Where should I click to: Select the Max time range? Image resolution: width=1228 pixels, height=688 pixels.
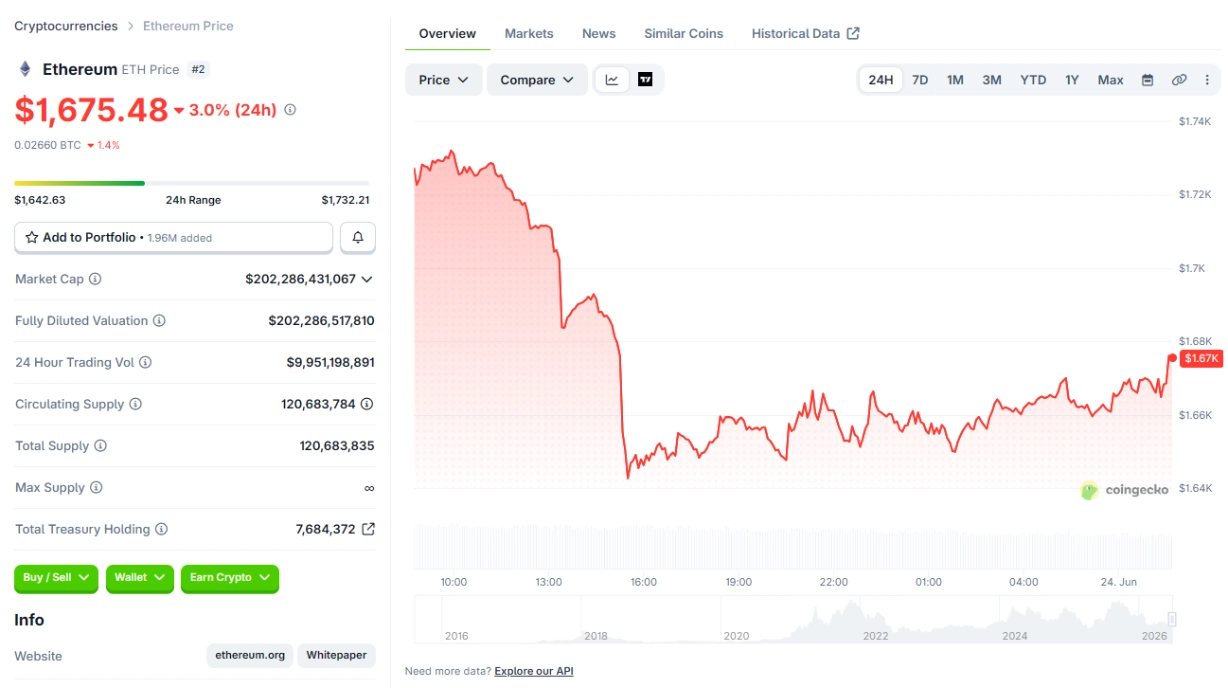1111,80
